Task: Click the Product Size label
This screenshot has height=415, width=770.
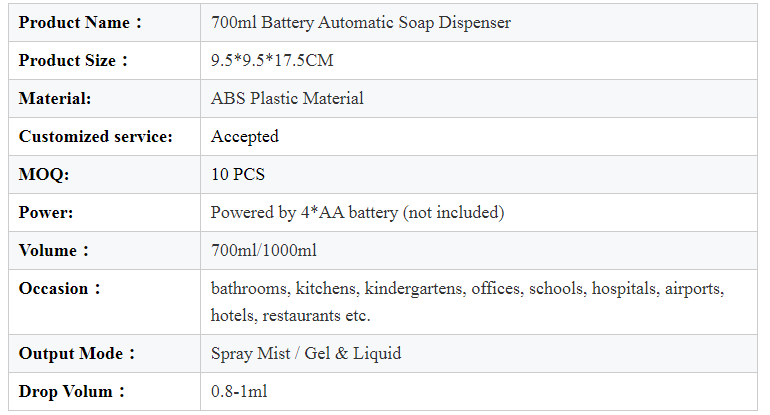Action: [x=73, y=60]
